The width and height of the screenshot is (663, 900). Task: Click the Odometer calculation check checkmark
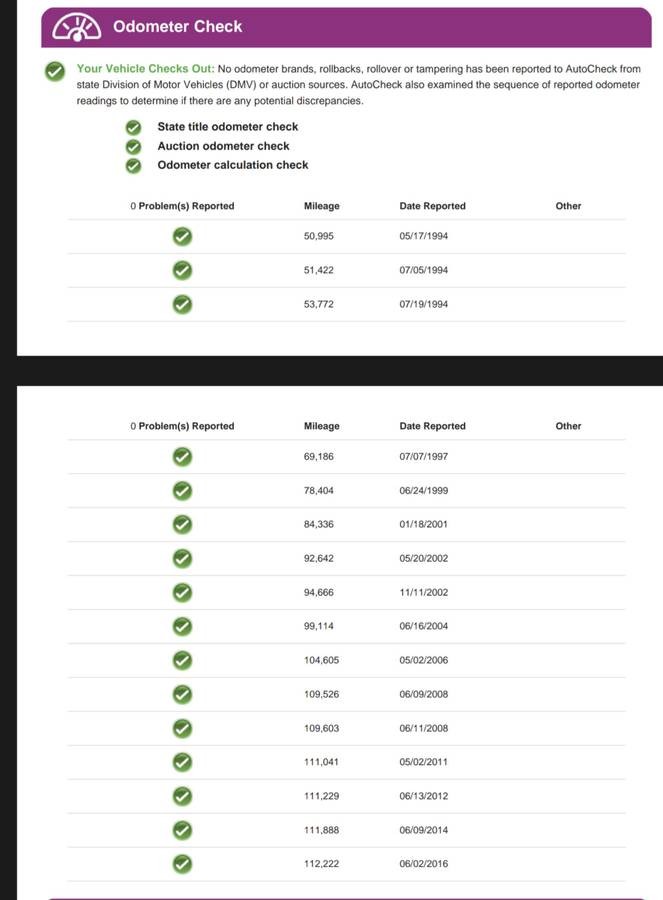(133, 165)
